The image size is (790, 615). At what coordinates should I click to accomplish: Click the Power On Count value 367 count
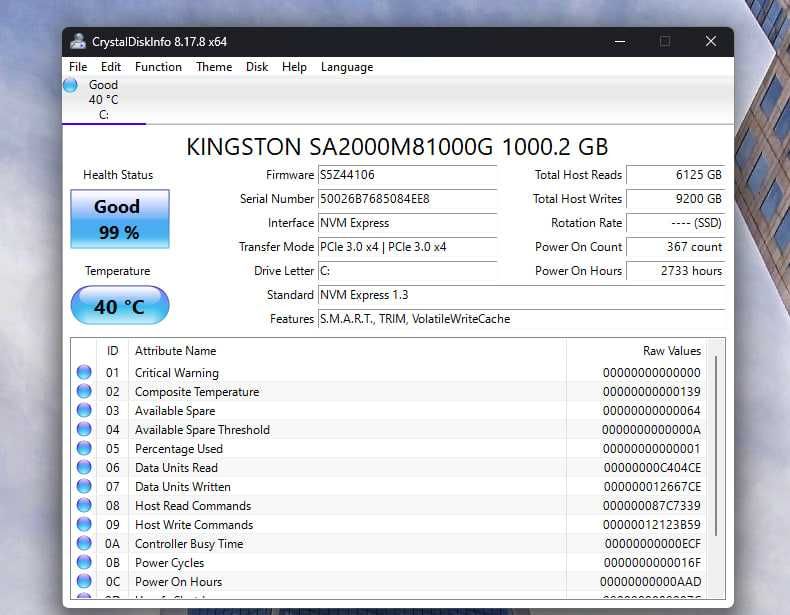pyautogui.click(x=676, y=247)
